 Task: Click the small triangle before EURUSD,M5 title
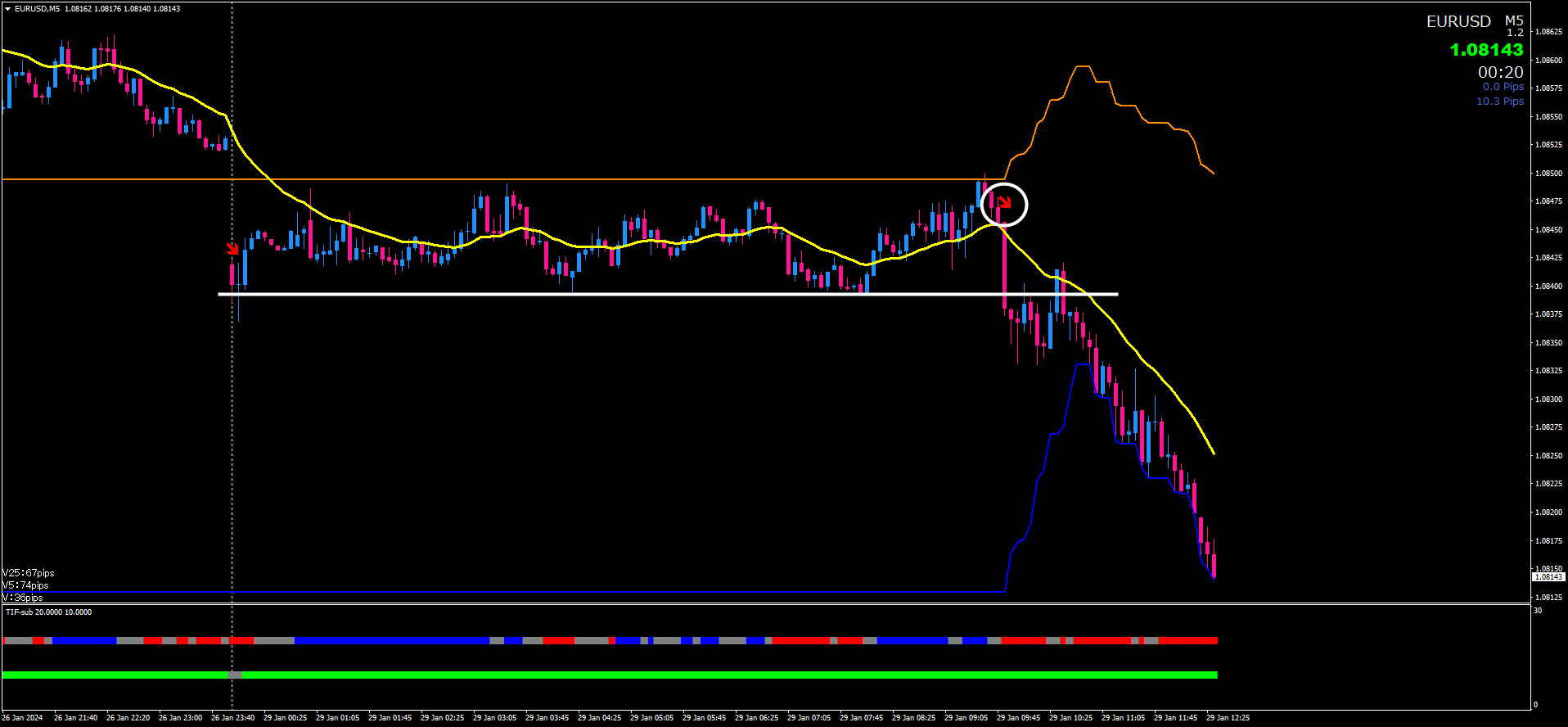tap(7, 9)
